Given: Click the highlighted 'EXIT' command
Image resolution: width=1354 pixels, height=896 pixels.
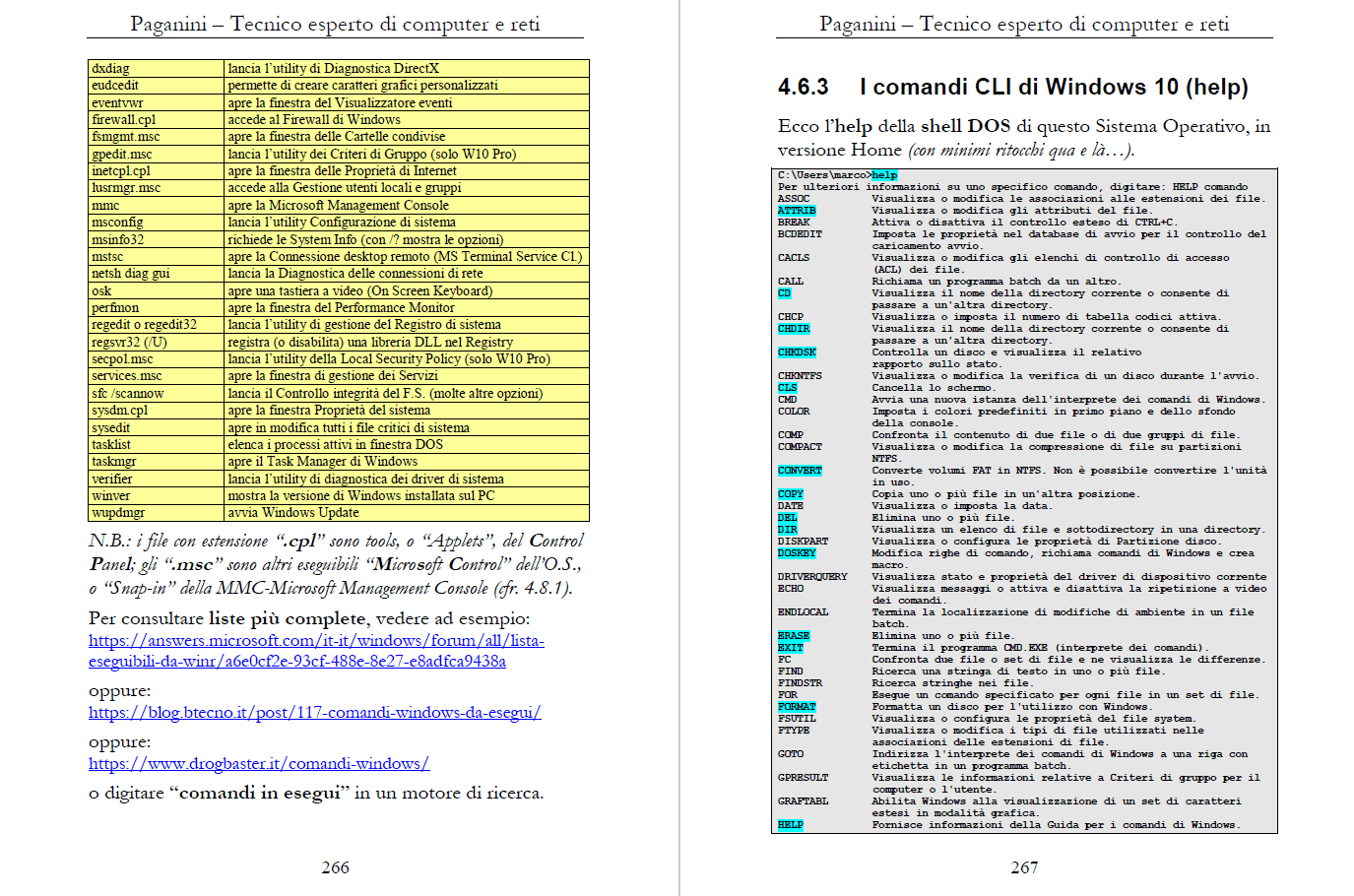Looking at the screenshot, I should [791, 647].
